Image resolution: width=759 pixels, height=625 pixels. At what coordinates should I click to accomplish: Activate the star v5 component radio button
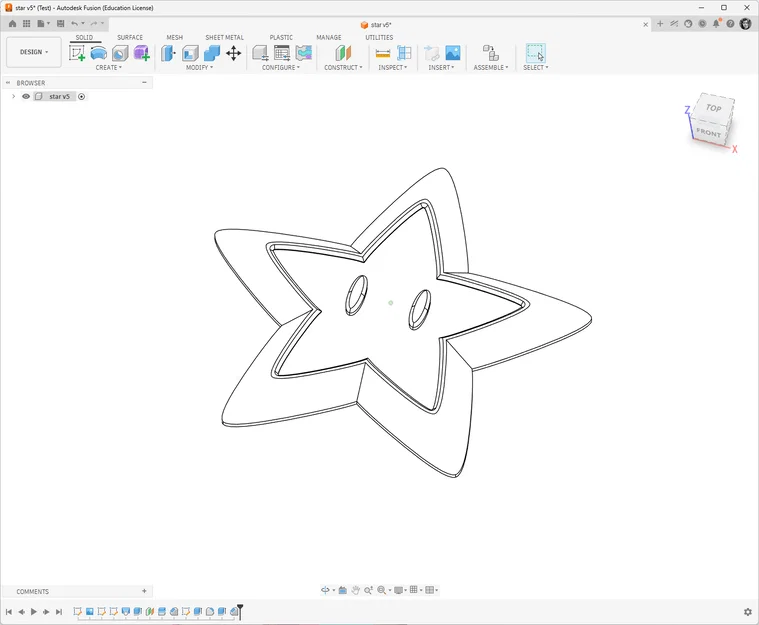81,96
